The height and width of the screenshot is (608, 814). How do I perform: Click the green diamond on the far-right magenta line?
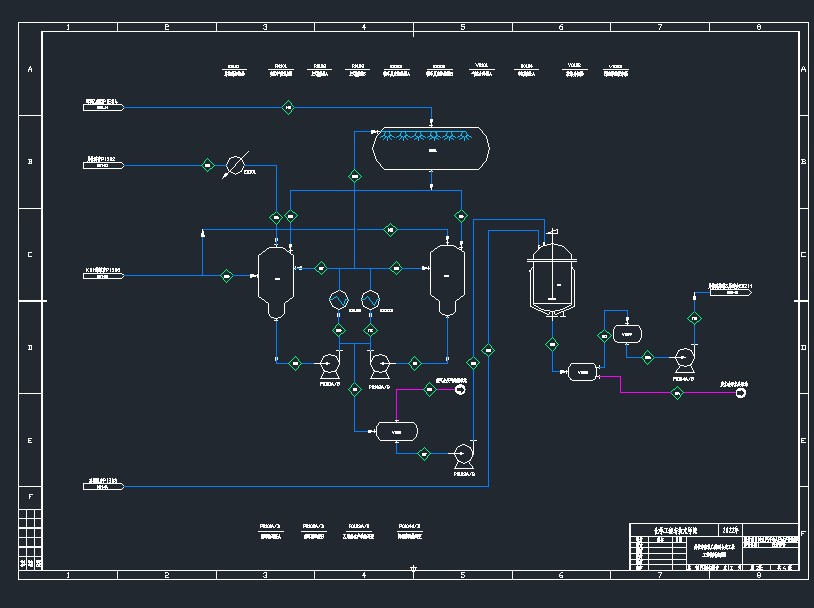[x=677, y=393]
